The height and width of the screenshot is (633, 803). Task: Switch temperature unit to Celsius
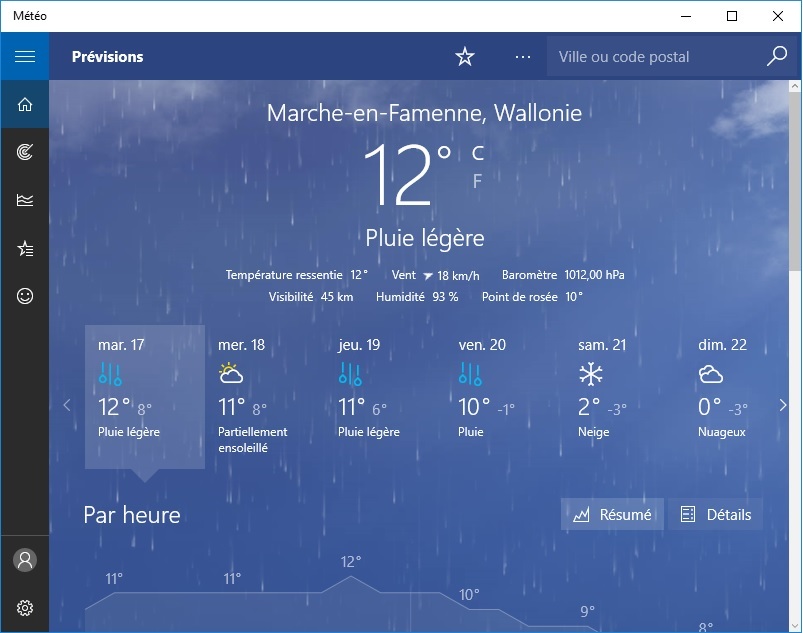click(x=477, y=153)
